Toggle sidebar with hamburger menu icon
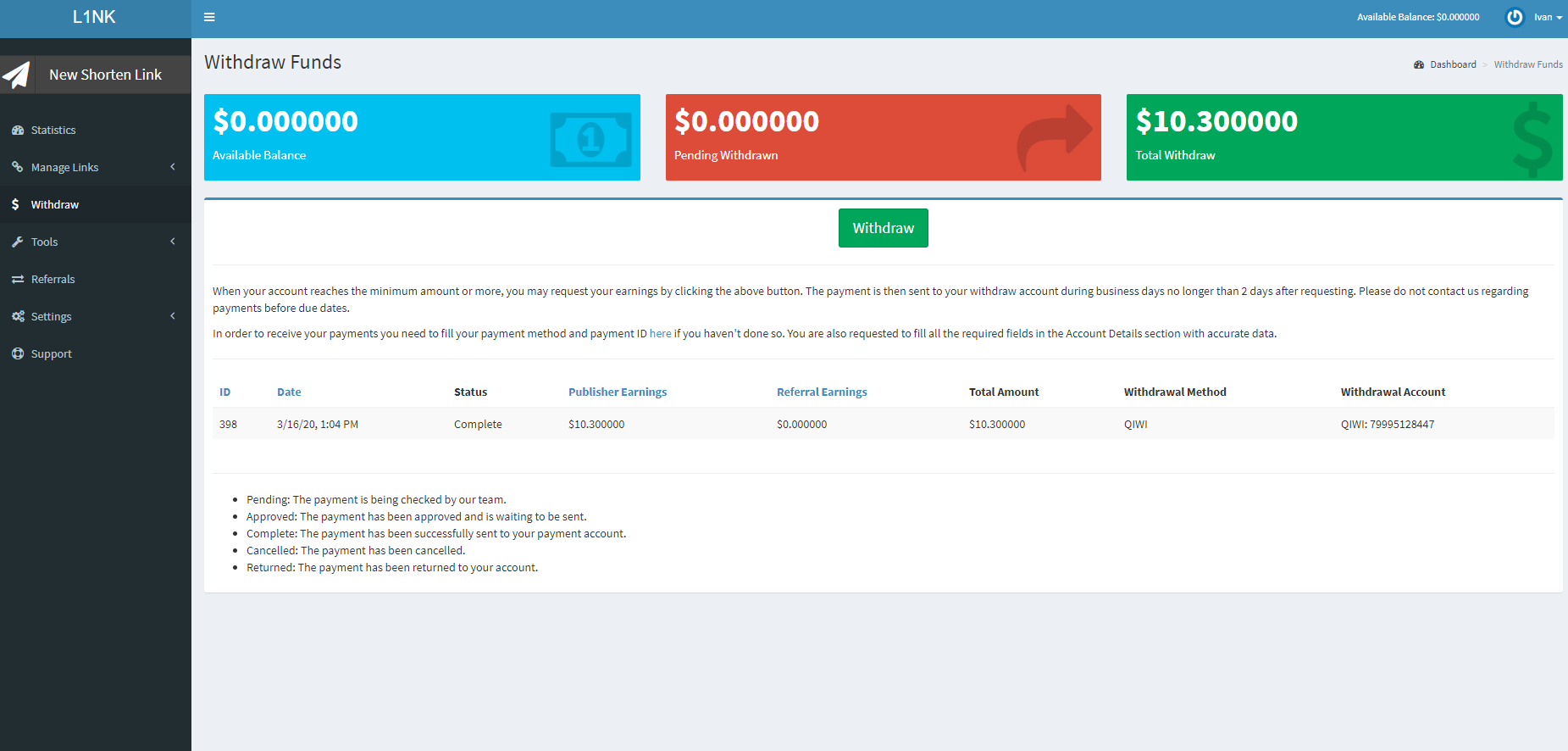Viewport: 1568px width, 751px height. point(209,17)
